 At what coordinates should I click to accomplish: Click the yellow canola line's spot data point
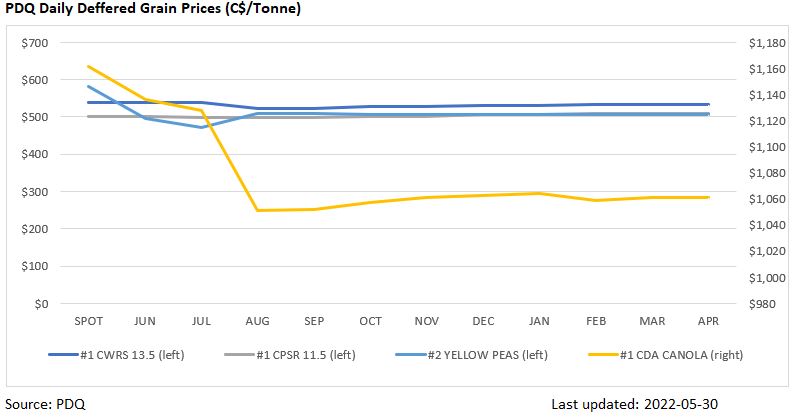pos(89,67)
